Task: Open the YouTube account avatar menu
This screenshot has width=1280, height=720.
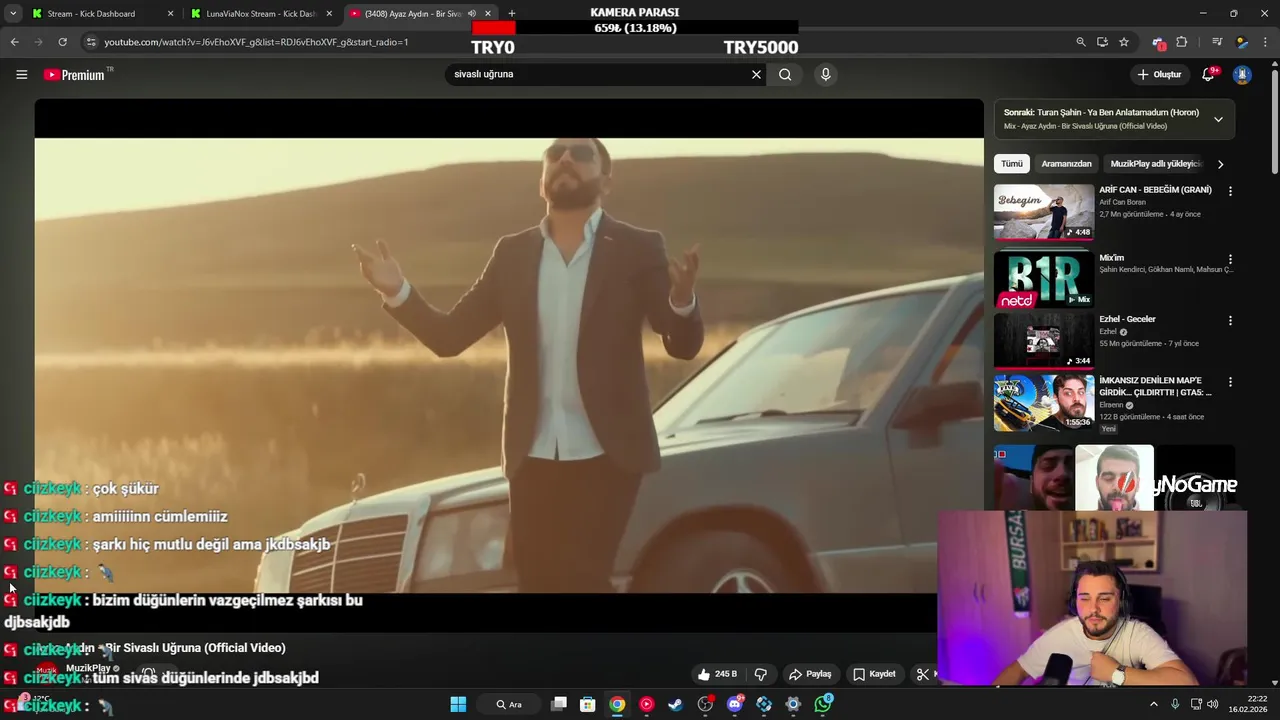Action: 1242,74
